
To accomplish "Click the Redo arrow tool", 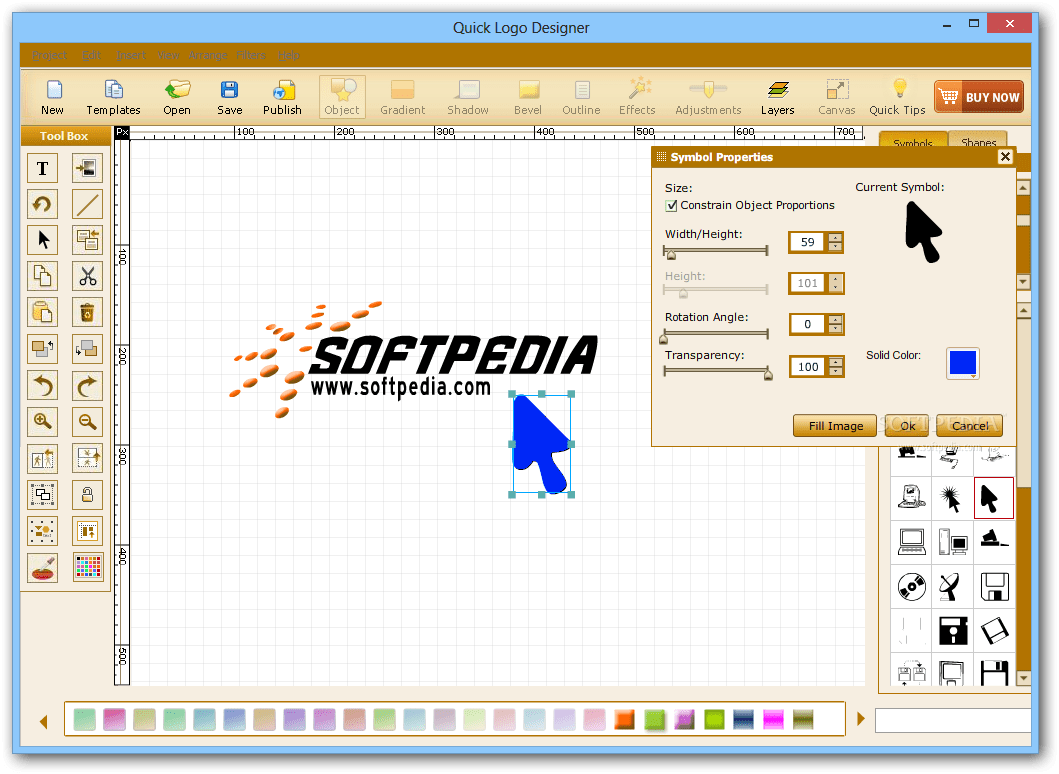I will (x=88, y=386).
